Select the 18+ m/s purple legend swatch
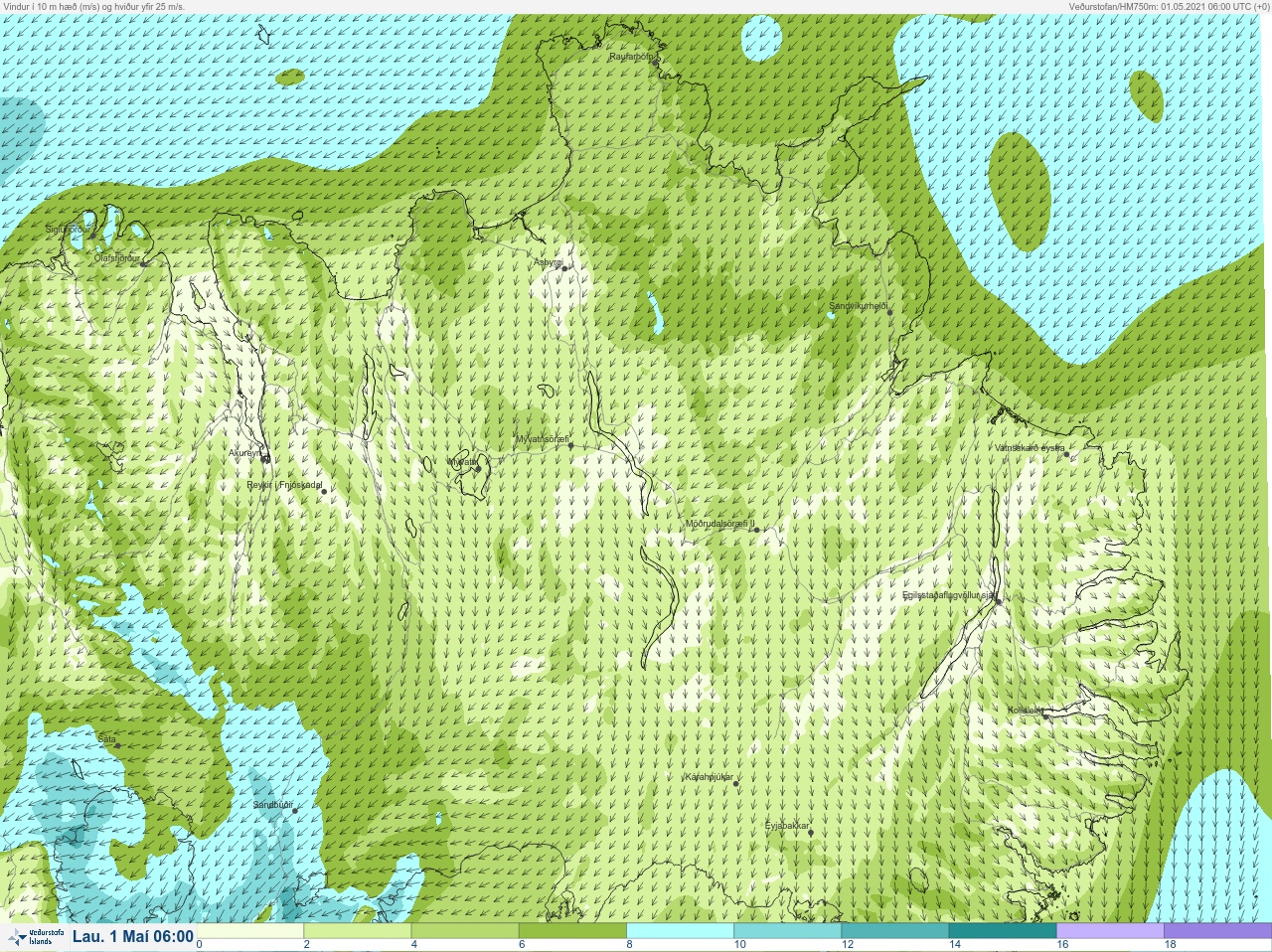The image size is (1272, 952). [1217, 931]
